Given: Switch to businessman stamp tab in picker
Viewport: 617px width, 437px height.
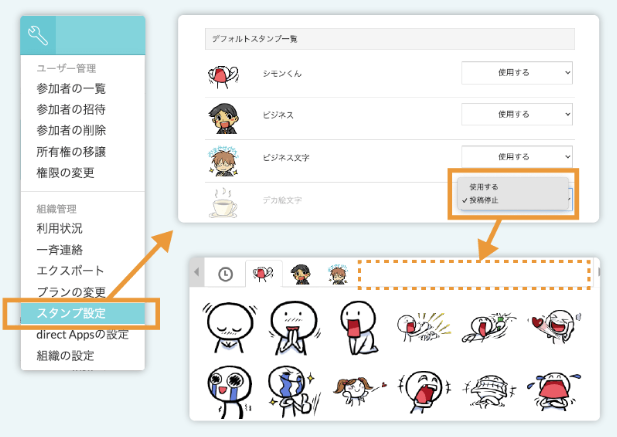Looking at the screenshot, I should 301,274.
